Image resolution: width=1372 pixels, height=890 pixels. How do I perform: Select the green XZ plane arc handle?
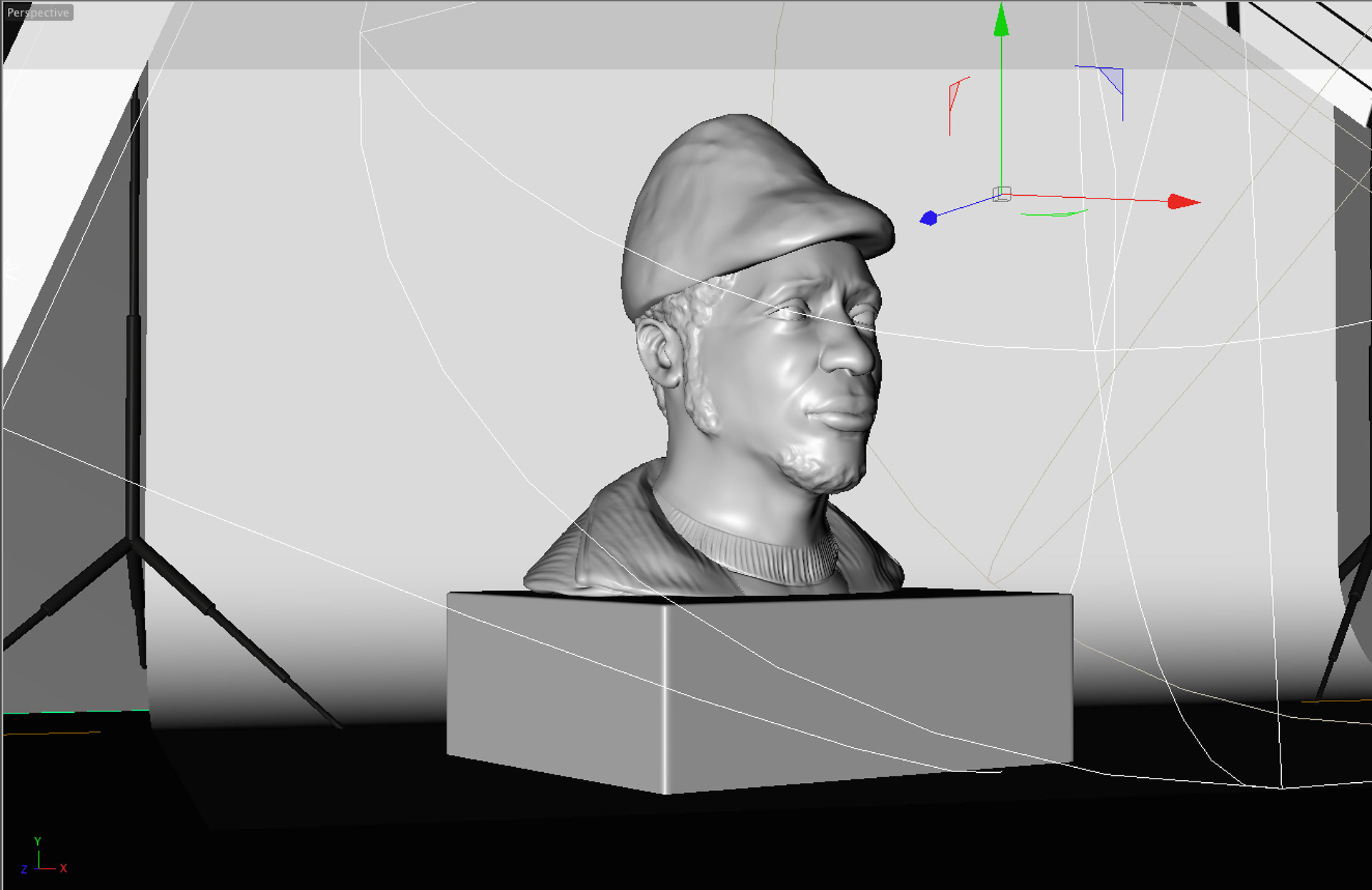click(x=1053, y=213)
